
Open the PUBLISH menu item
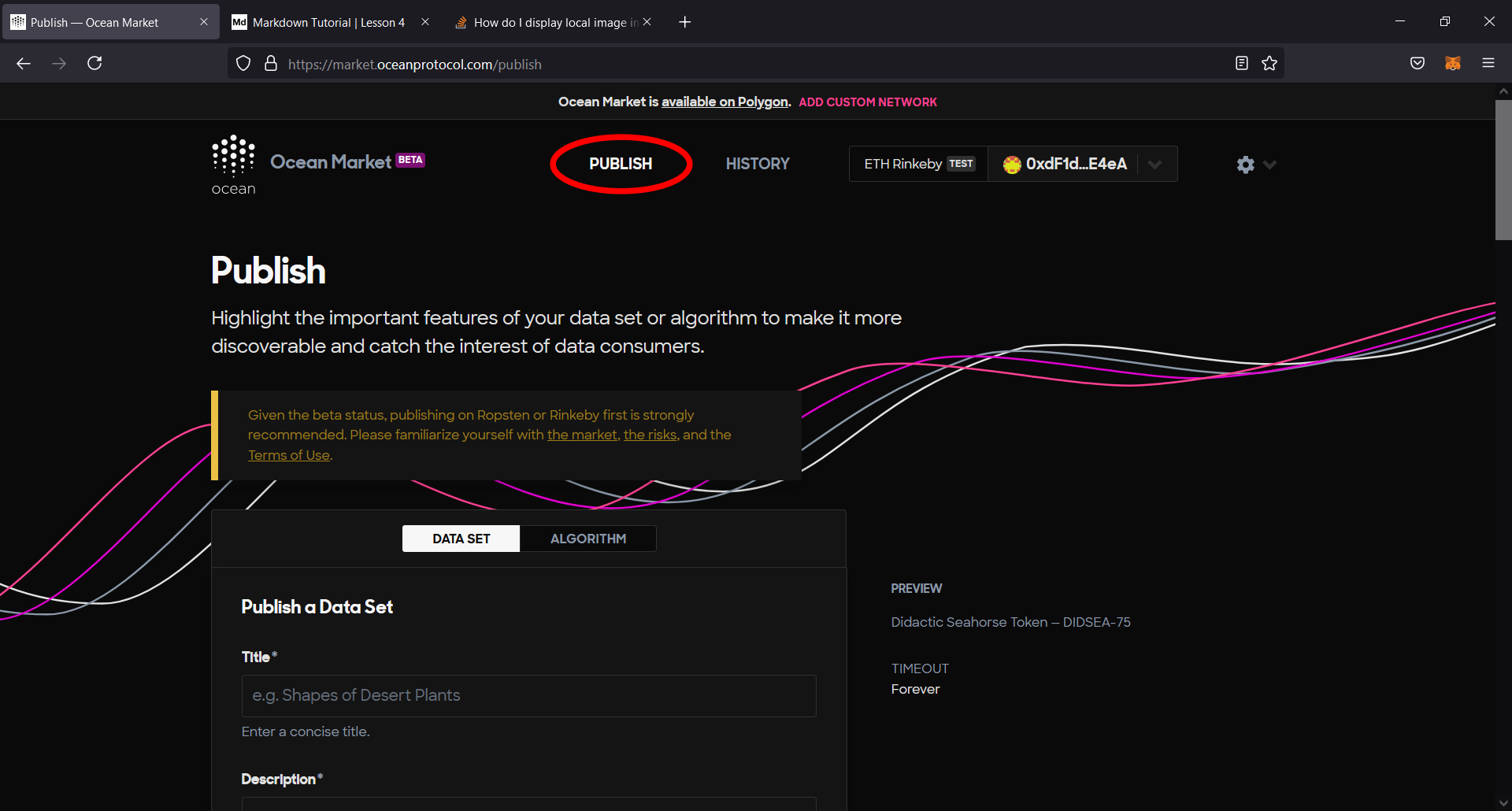coord(621,164)
